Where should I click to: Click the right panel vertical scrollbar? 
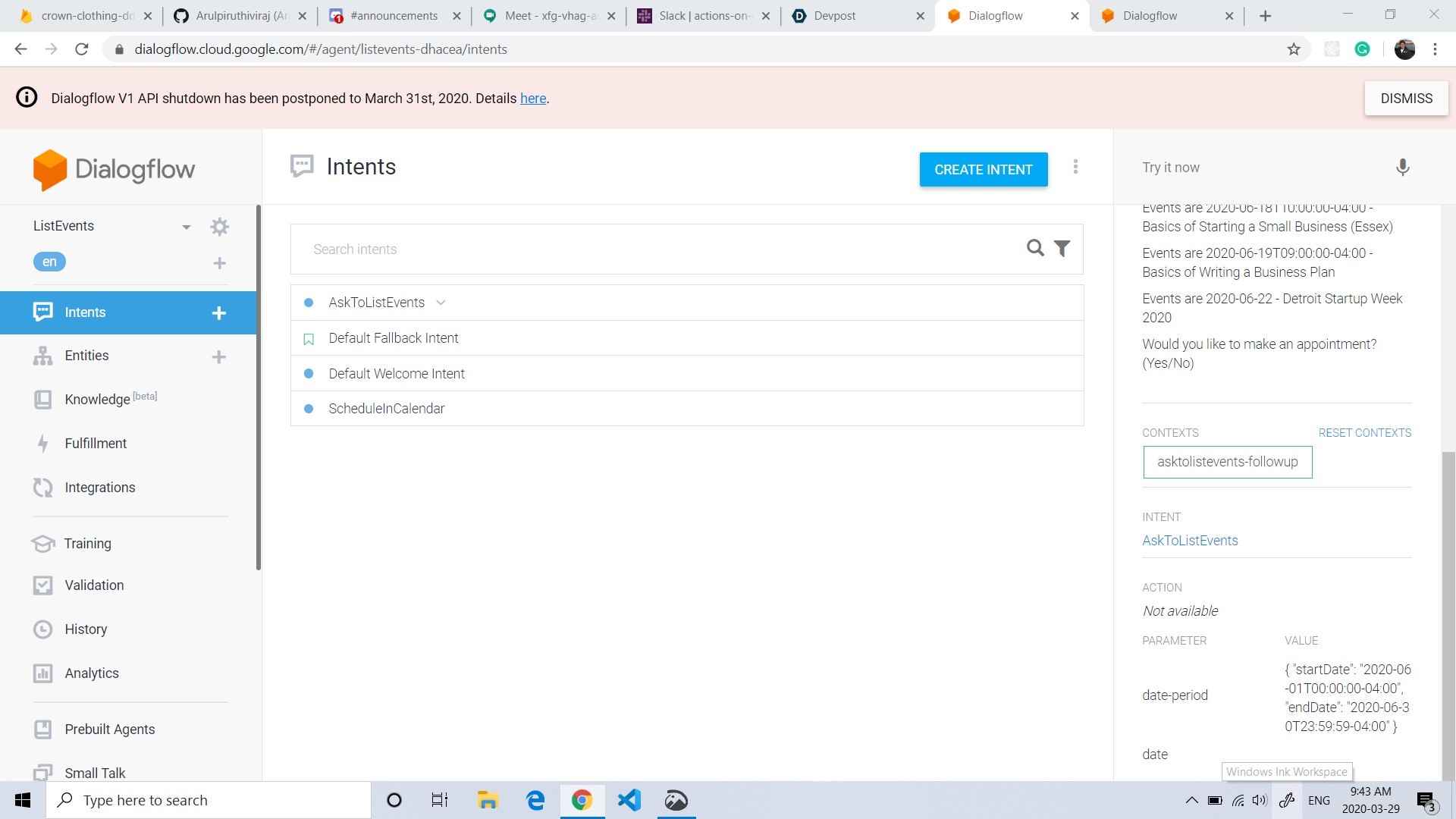tap(1448, 607)
